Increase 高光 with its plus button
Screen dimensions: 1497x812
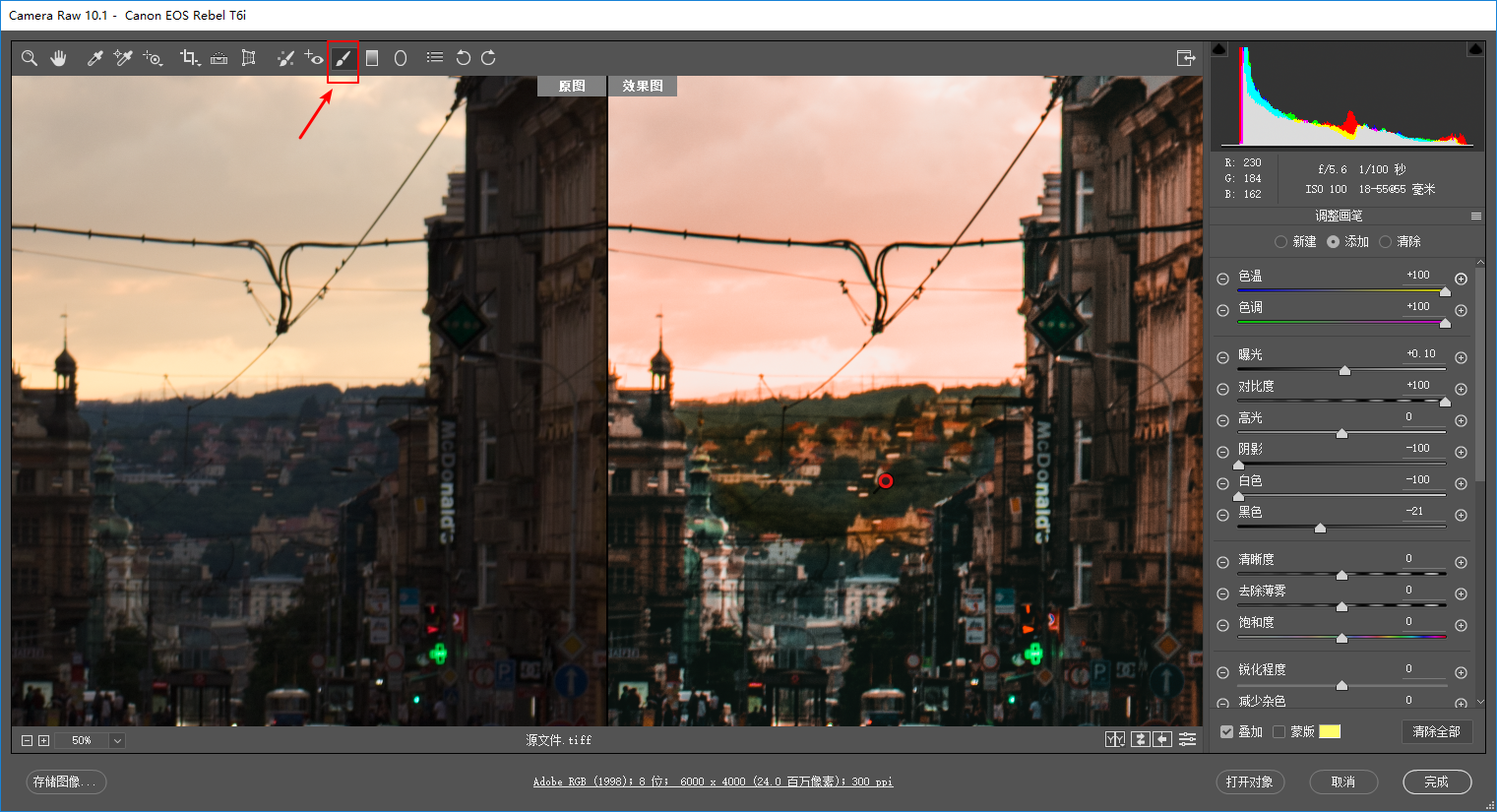tap(1461, 420)
